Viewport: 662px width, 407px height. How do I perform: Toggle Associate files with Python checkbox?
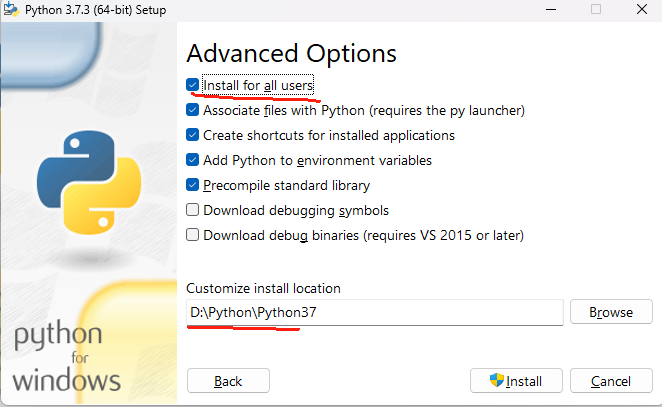click(x=193, y=110)
